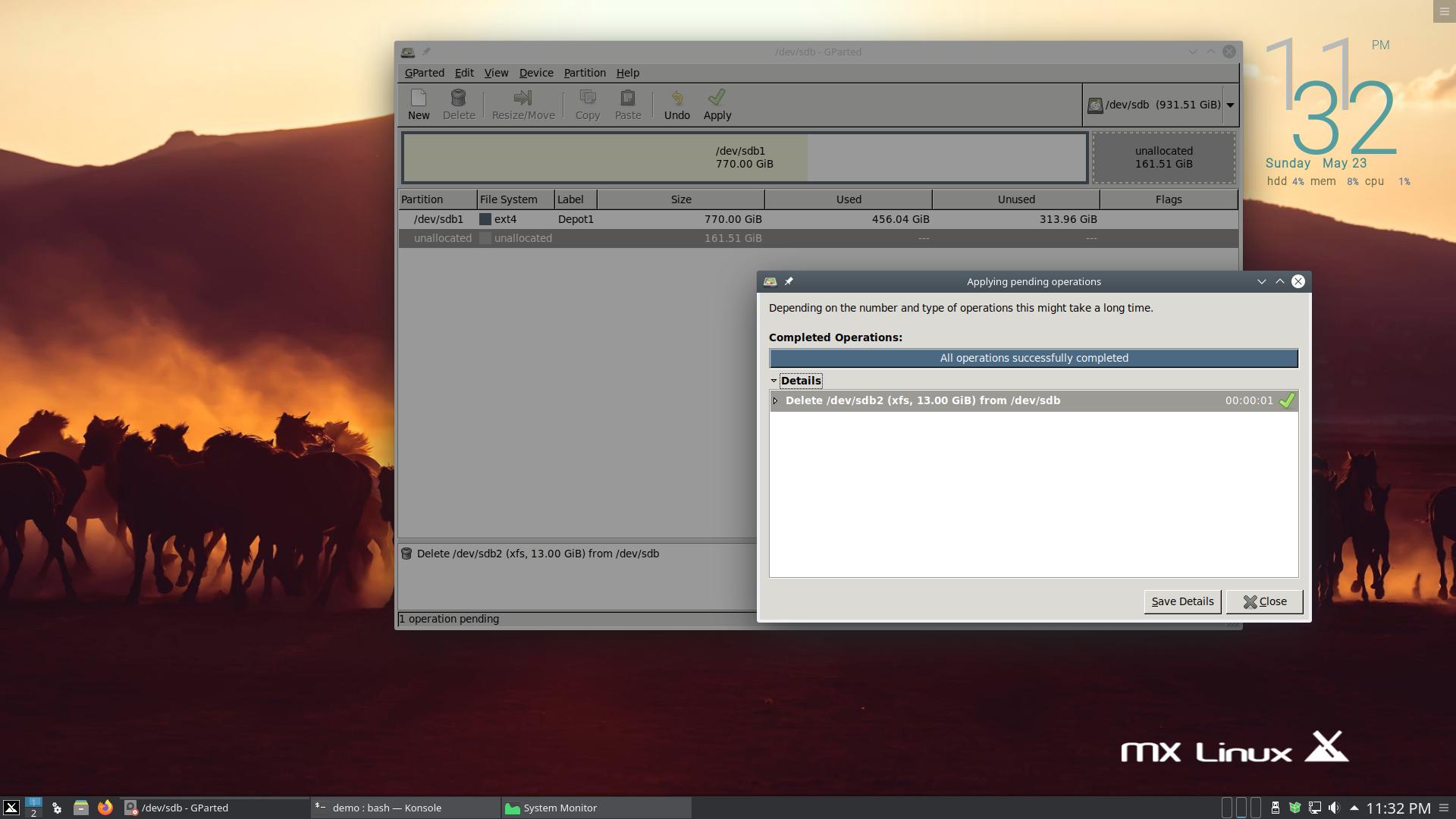The width and height of the screenshot is (1456, 819).
Task: Sort by the Size column header
Action: click(x=681, y=199)
